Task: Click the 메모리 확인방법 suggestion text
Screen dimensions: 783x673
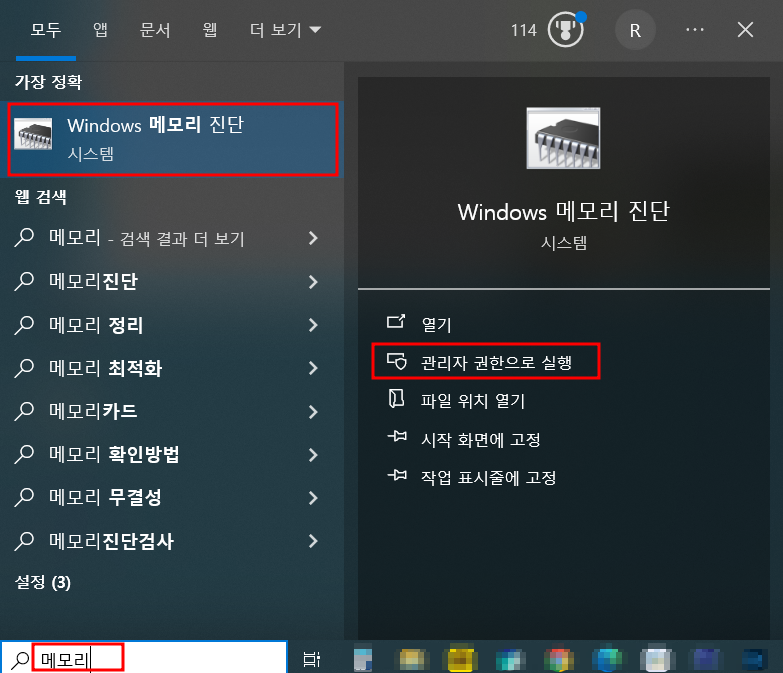Action: 114,454
